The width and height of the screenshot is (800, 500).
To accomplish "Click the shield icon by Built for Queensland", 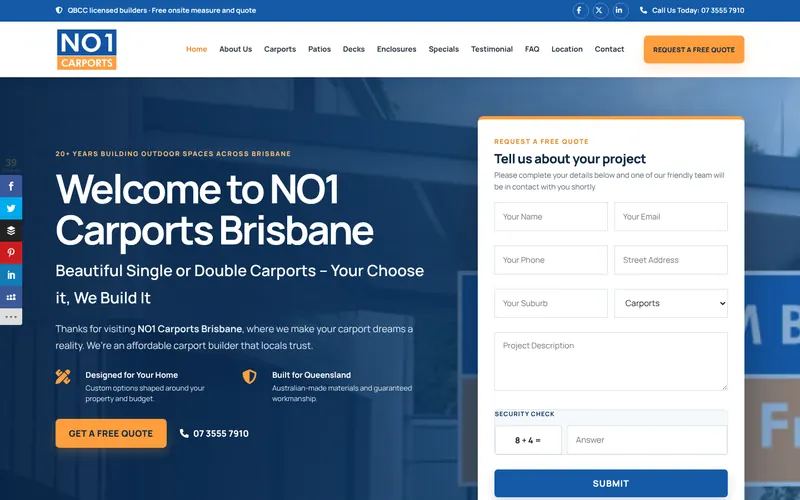I will (x=249, y=377).
